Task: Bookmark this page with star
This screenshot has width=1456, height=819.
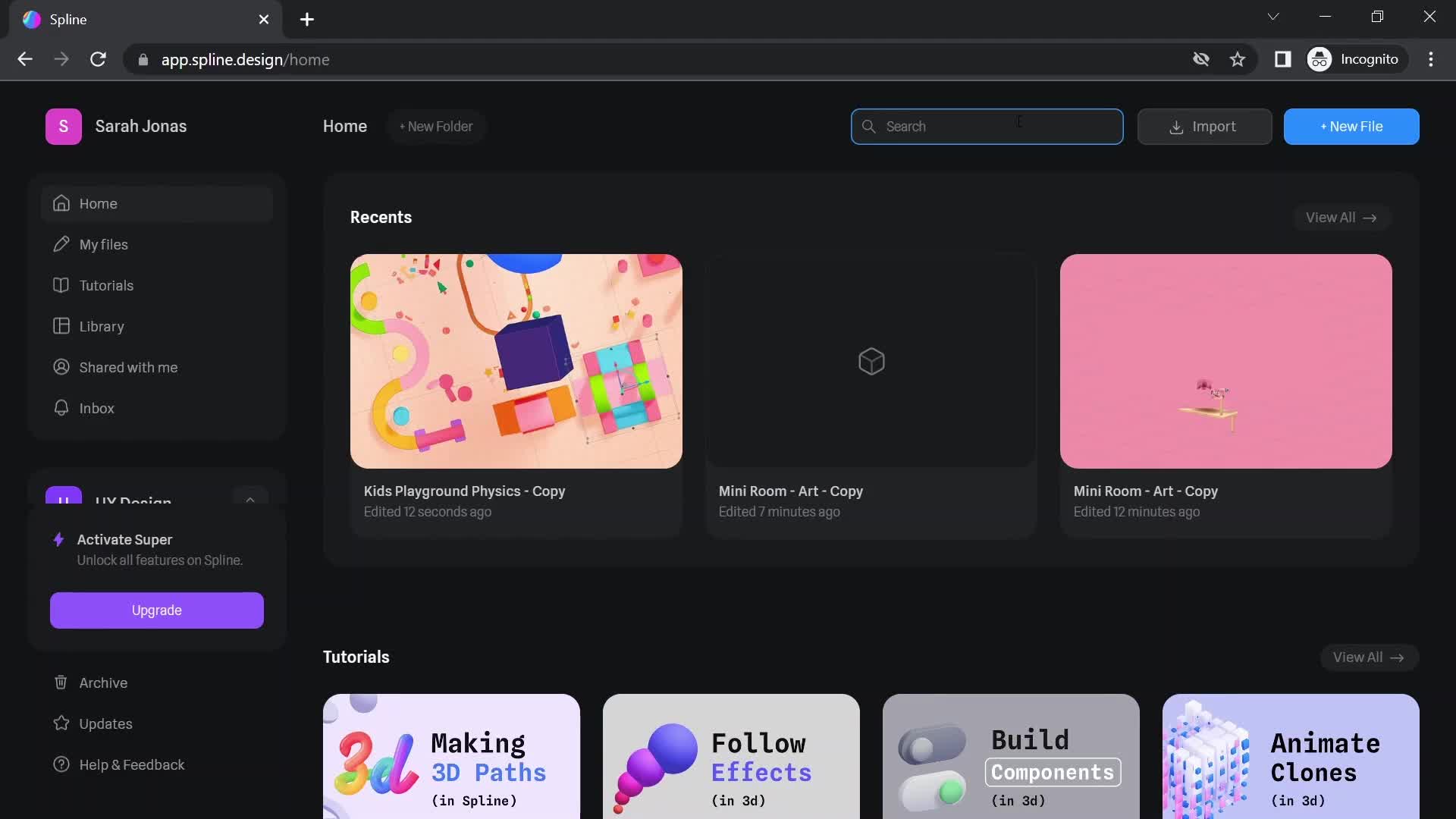Action: click(x=1238, y=59)
